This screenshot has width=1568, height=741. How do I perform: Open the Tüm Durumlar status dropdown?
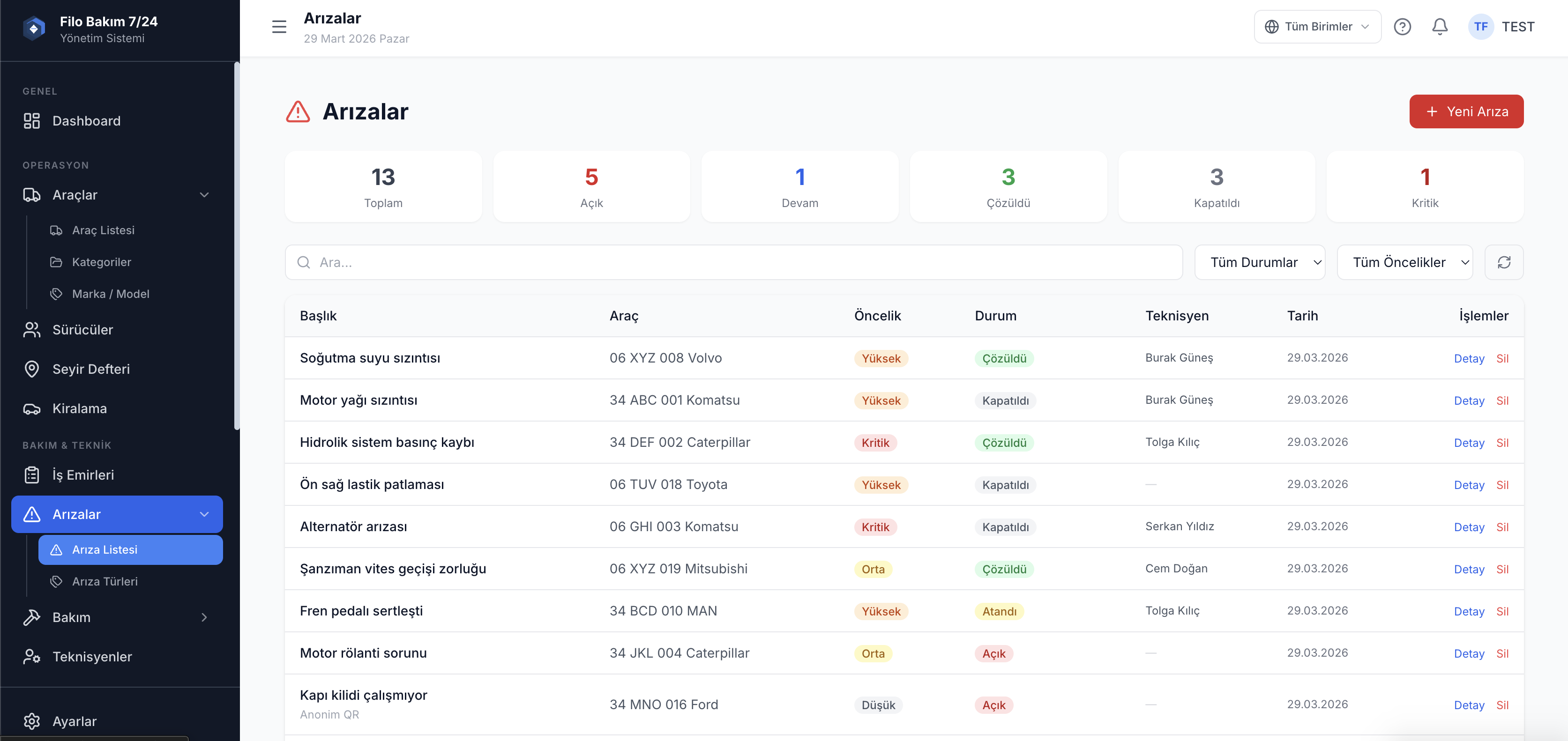tap(1259, 262)
